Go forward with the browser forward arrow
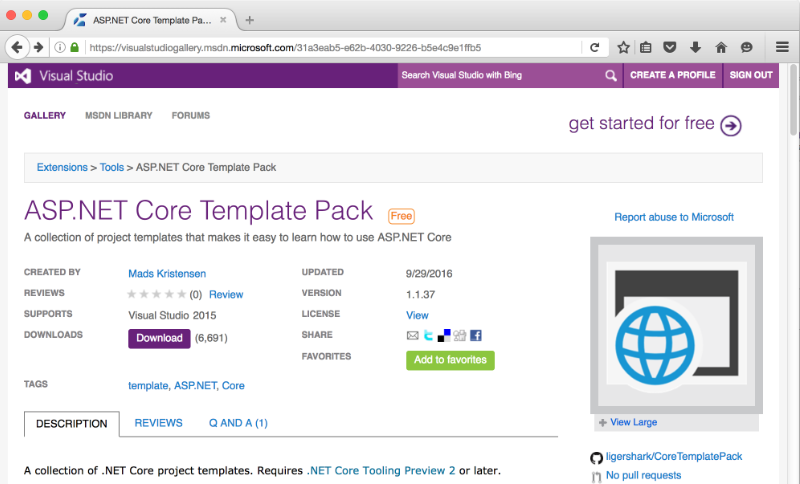The width and height of the screenshot is (800, 484). [38, 47]
